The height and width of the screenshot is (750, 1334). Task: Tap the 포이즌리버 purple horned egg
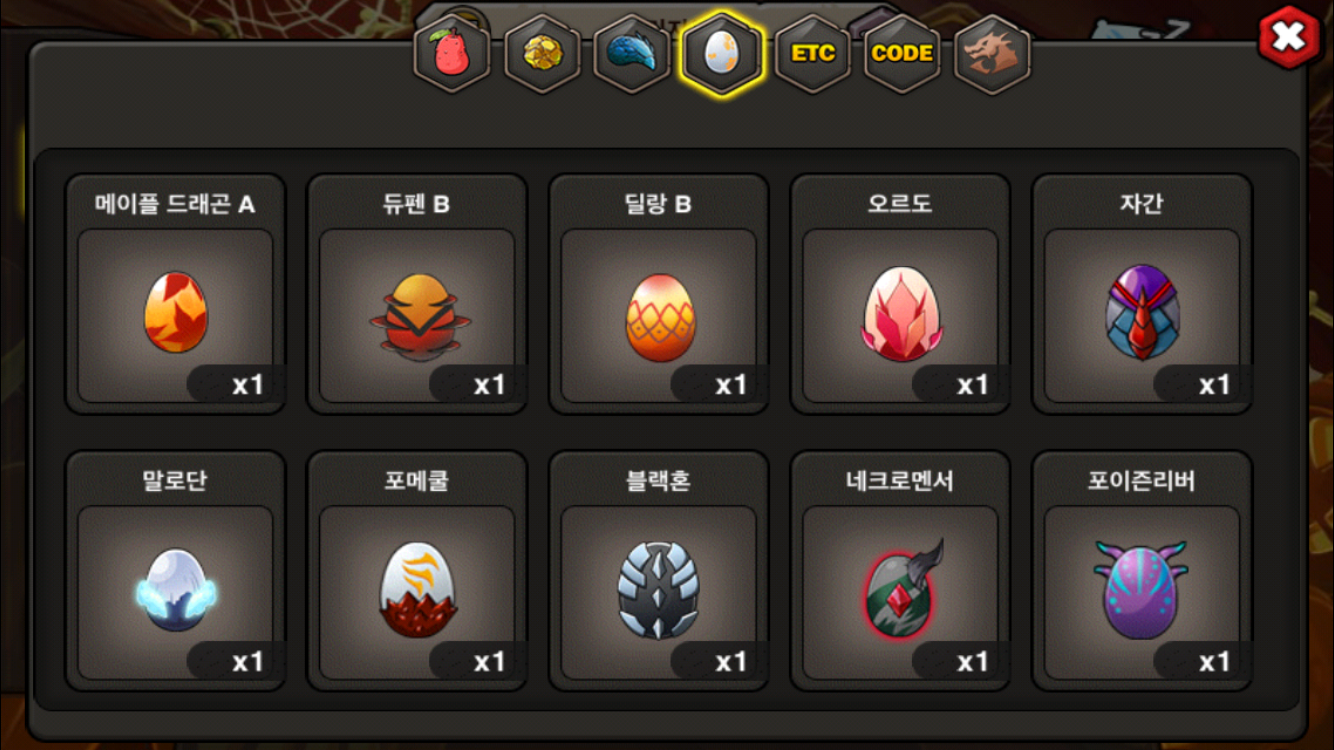[x=1142, y=571]
